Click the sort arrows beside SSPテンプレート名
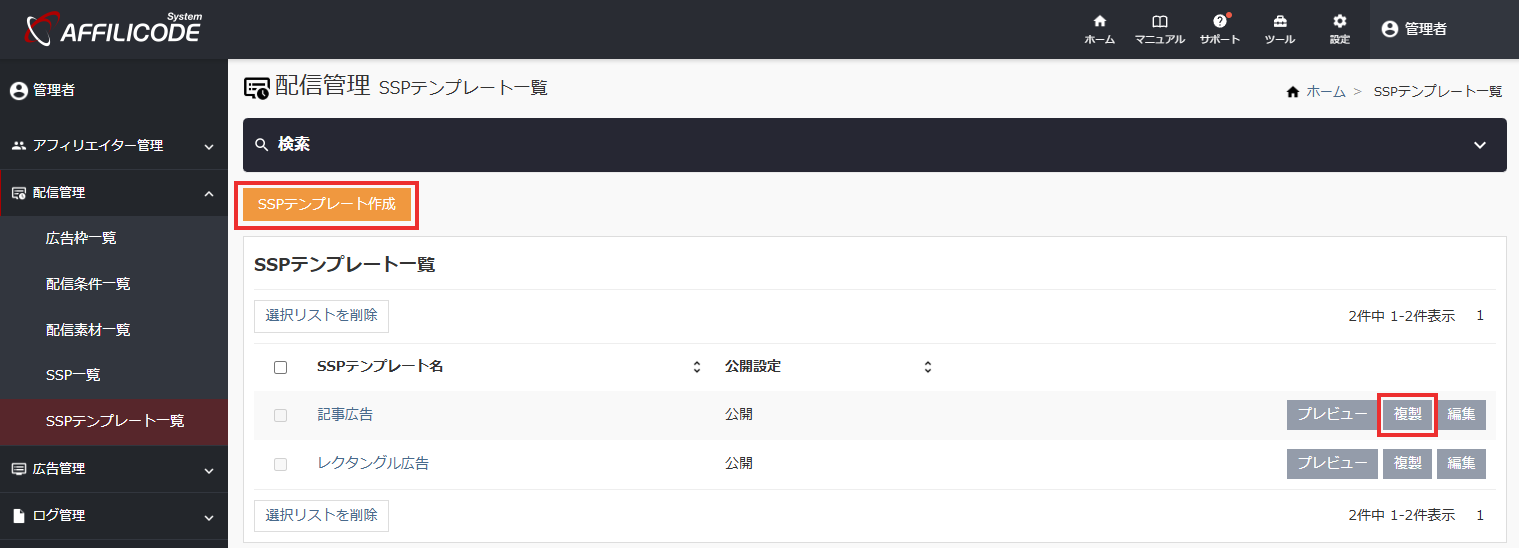This screenshot has height=548, width=1519. [697, 368]
